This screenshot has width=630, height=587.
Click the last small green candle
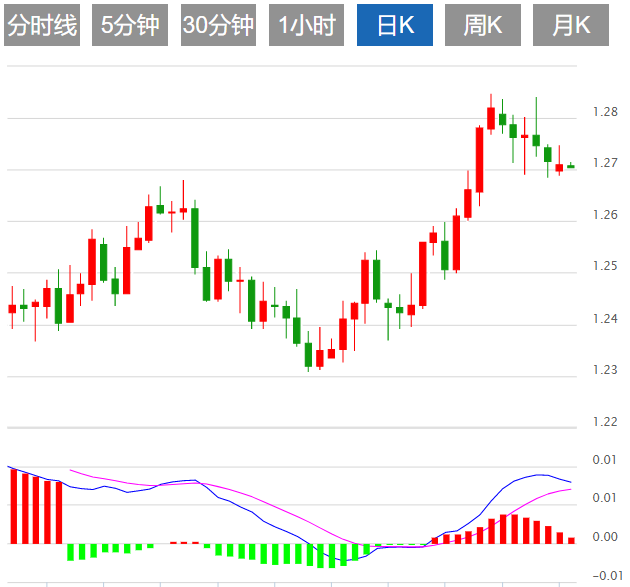click(x=571, y=166)
